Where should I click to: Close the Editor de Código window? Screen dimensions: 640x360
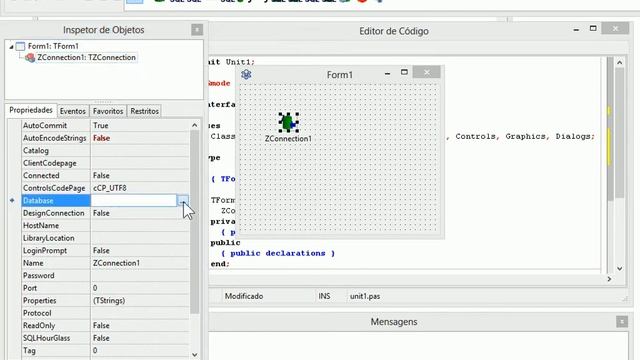pos(615,28)
